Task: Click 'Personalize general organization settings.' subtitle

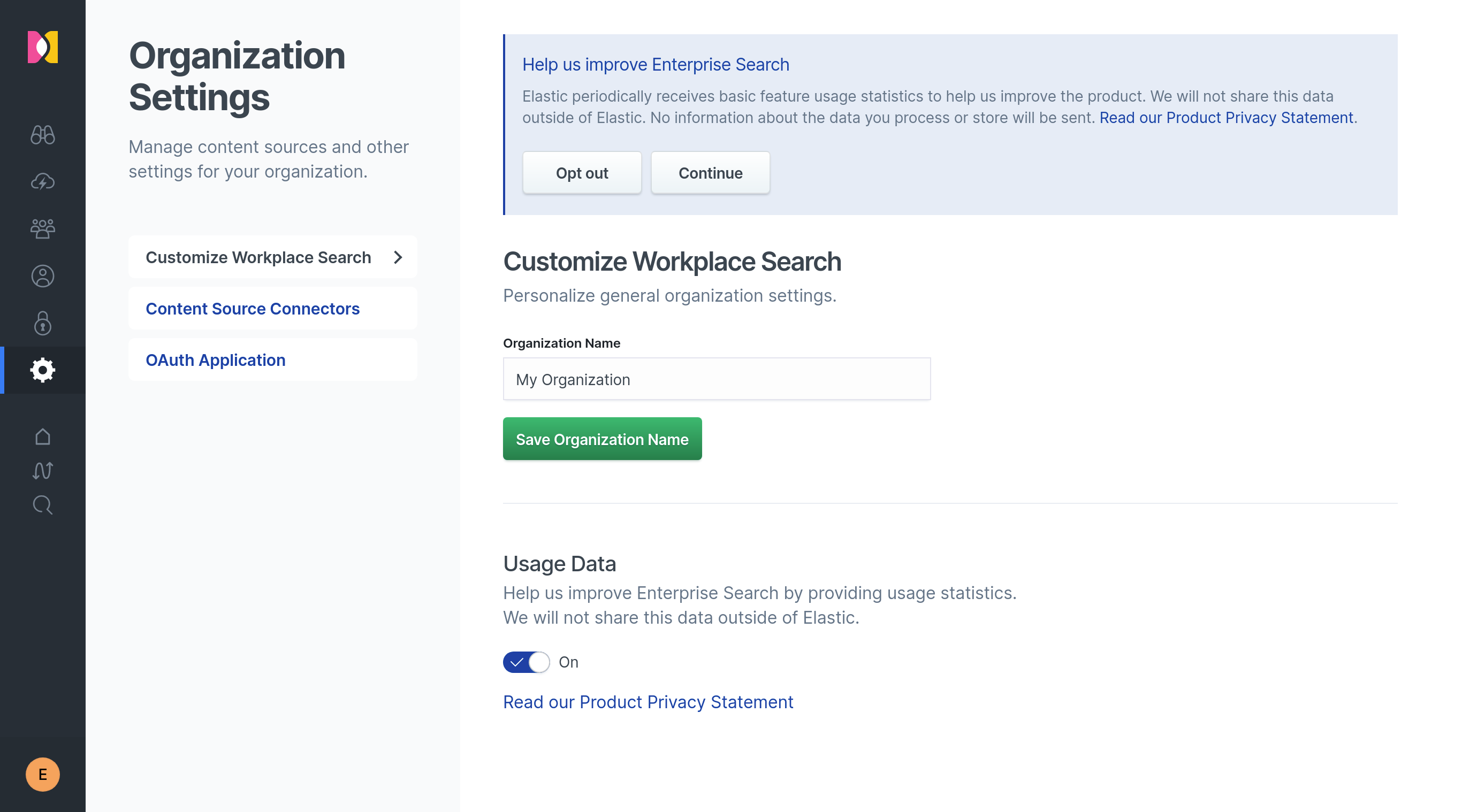Action: tap(669, 296)
